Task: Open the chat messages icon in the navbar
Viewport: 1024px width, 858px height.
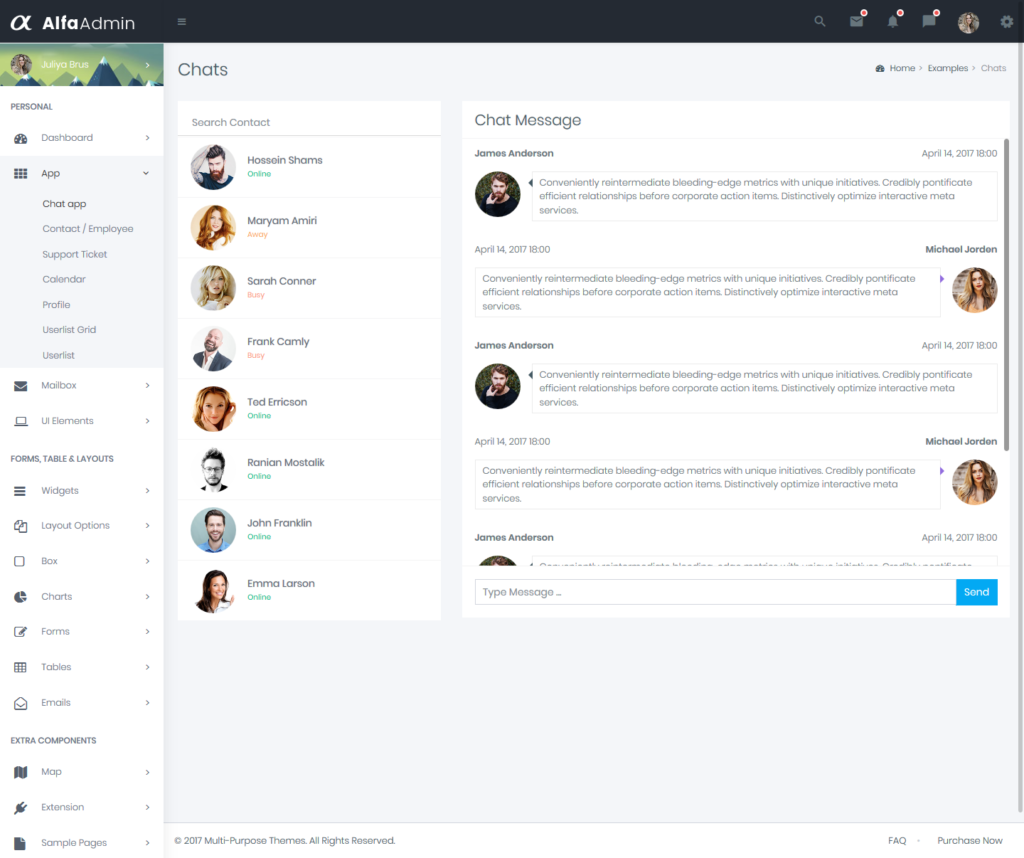Action: [929, 21]
